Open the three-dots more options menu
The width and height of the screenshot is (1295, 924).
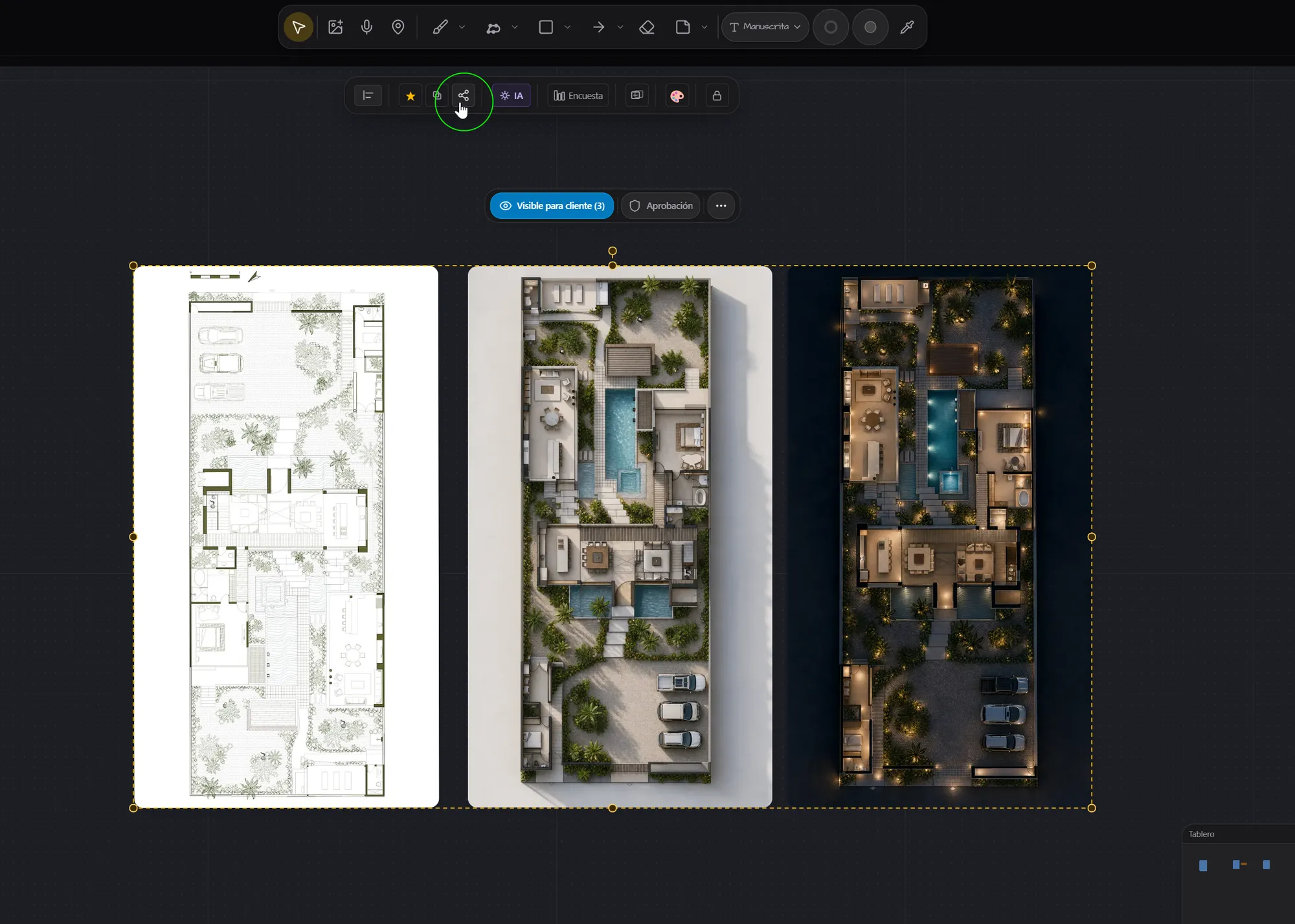click(721, 206)
